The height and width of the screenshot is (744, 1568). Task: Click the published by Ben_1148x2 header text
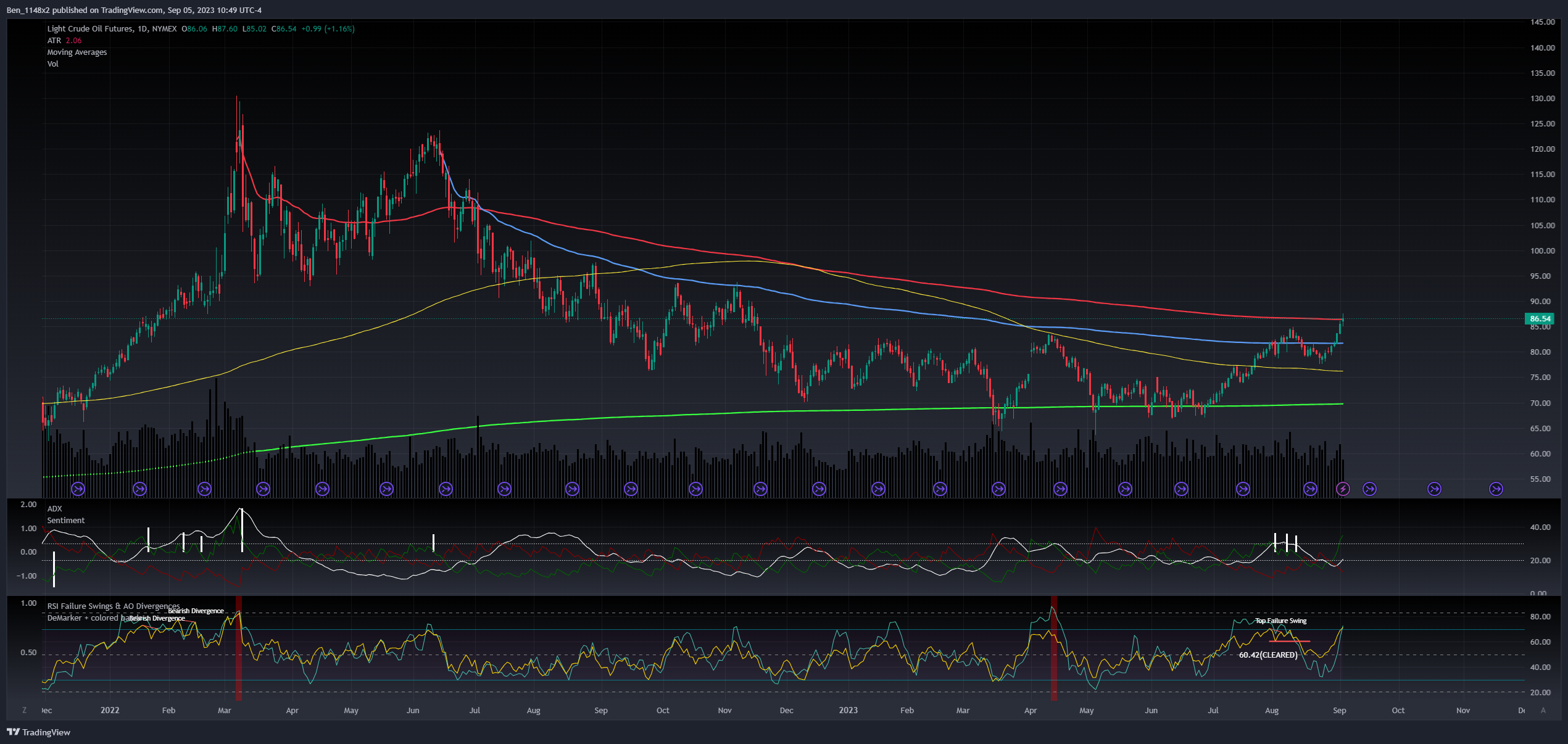click(x=134, y=10)
